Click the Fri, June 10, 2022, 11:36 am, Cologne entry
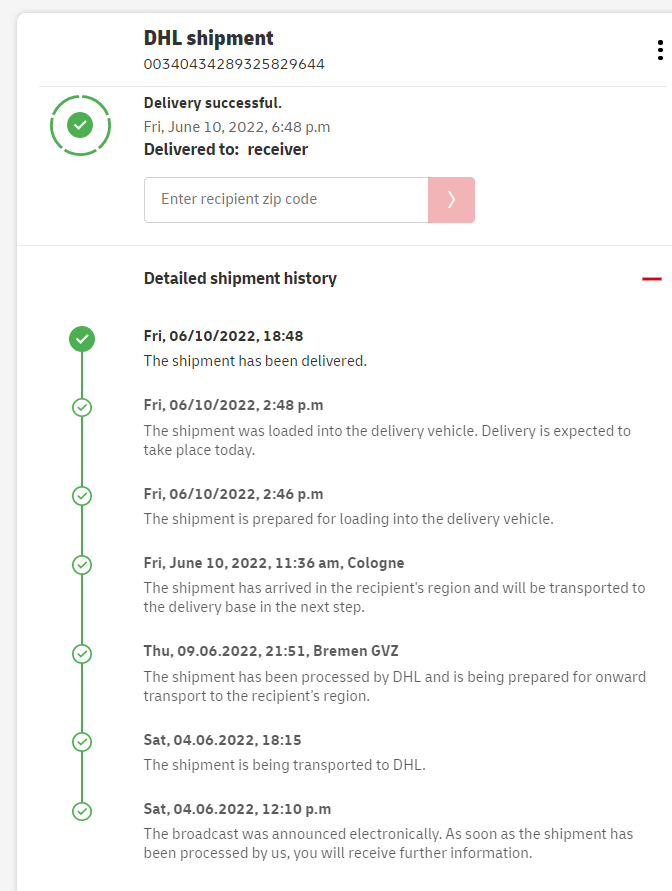672x891 pixels. click(274, 563)
